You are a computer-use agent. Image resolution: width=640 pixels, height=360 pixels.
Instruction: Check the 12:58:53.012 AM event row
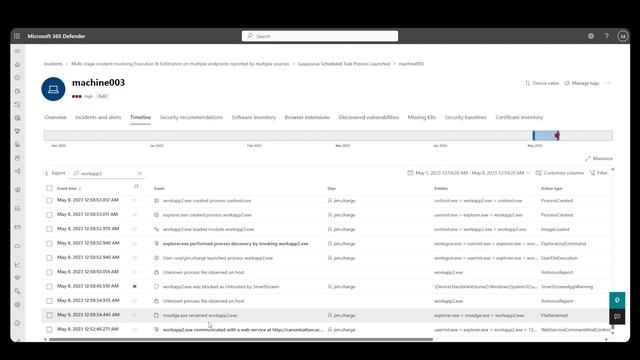coord(49,200)
